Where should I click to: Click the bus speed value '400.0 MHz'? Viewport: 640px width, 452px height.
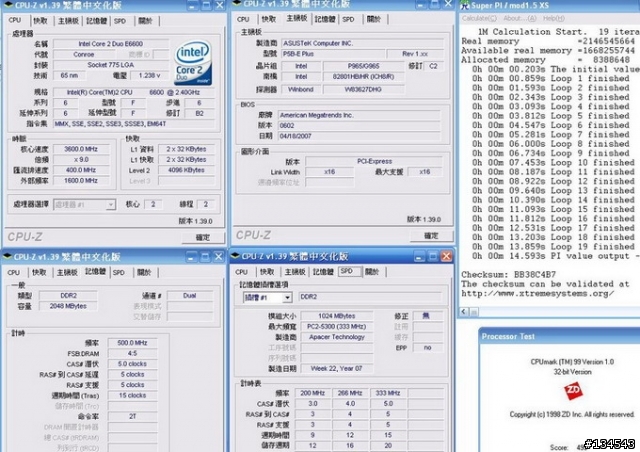(x=81, y=170)
